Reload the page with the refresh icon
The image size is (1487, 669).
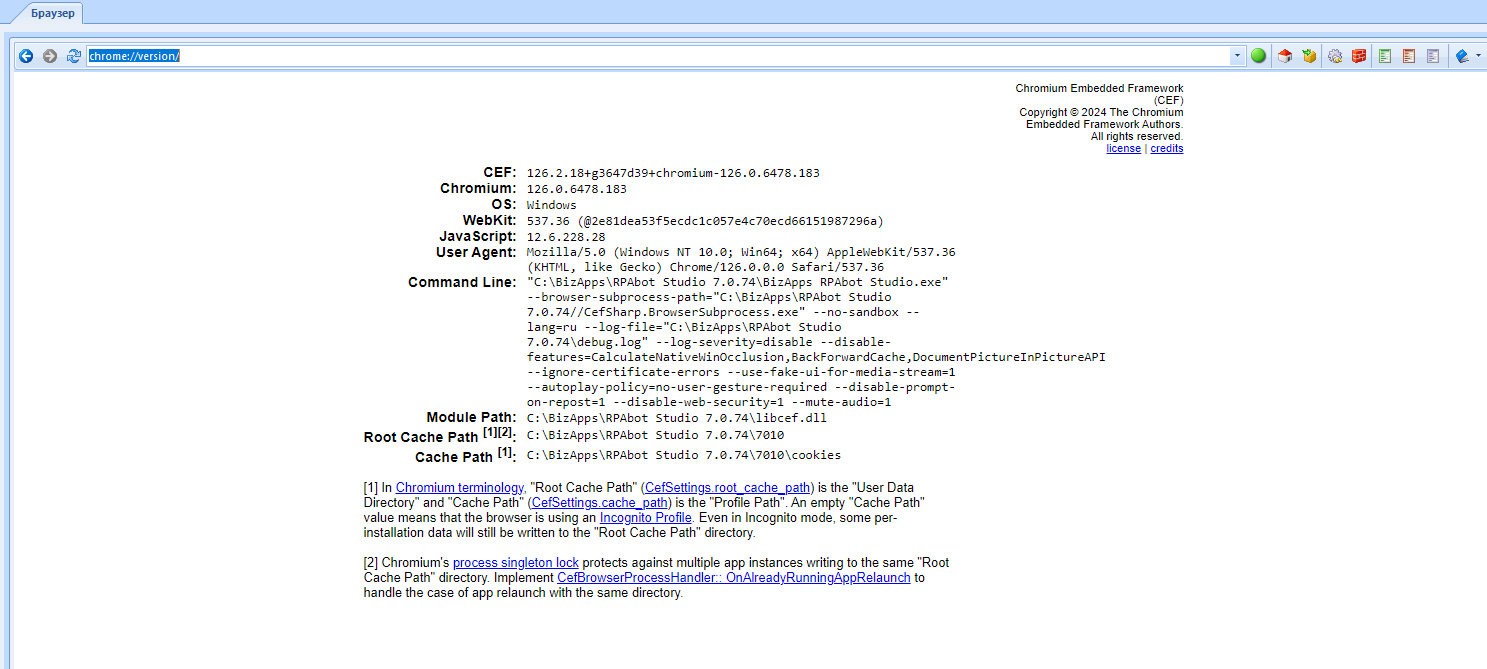tap(74, 56)
